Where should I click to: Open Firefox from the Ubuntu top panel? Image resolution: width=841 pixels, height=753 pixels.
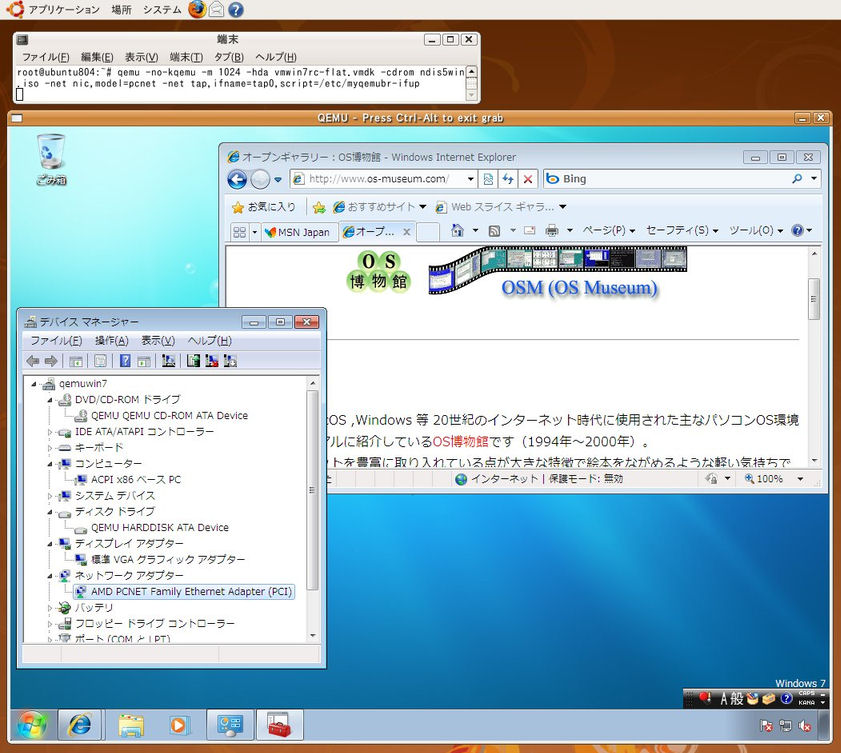click(197, 9)
